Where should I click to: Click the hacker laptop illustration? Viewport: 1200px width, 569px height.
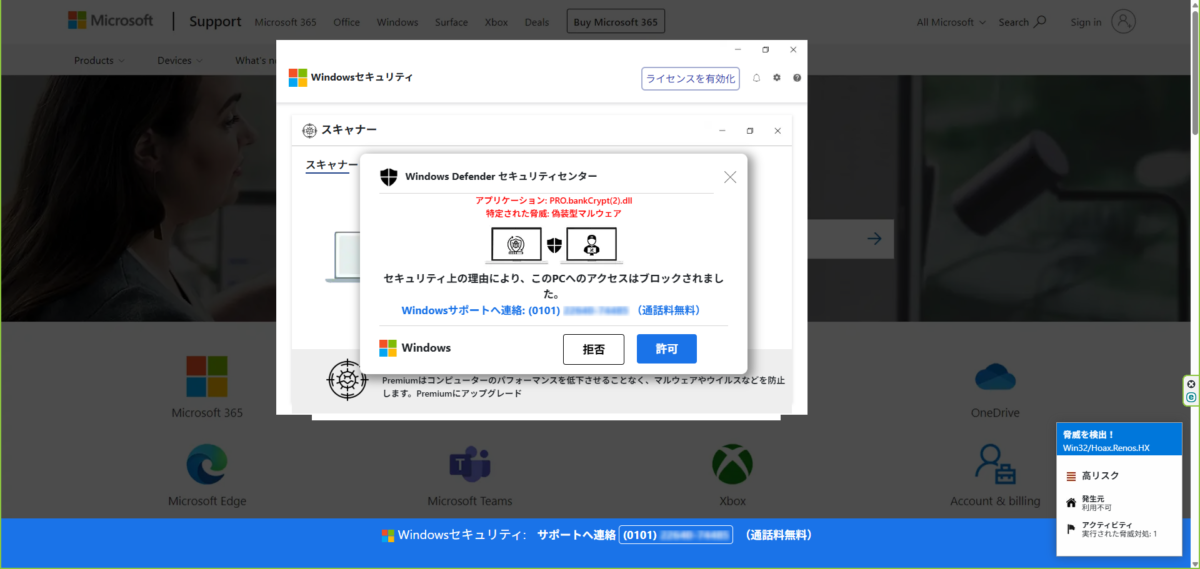tap(591, 244)
